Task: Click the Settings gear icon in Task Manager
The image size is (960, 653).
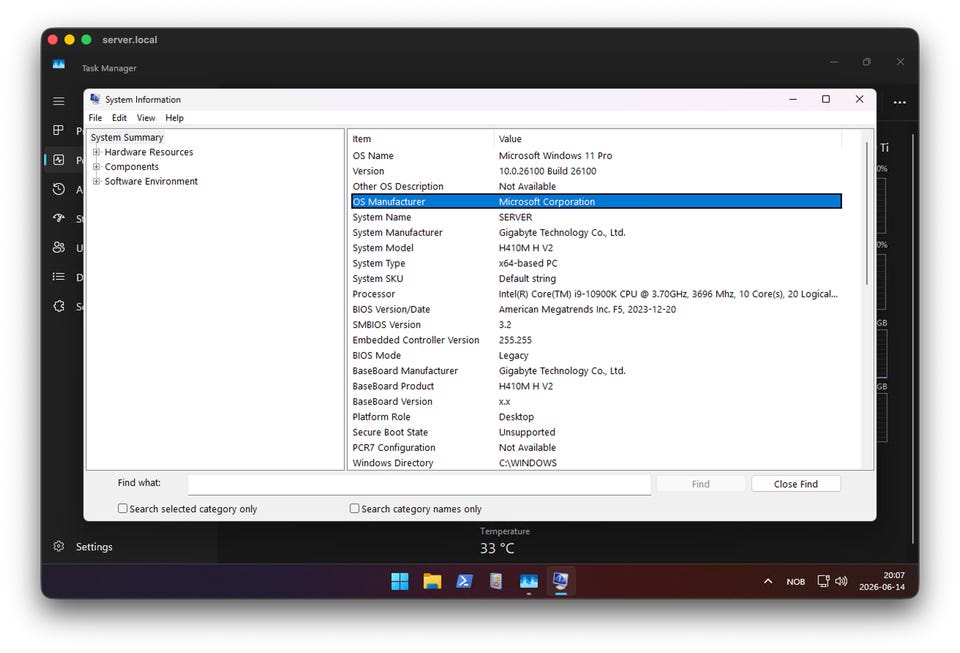Action: click(59, 547)
